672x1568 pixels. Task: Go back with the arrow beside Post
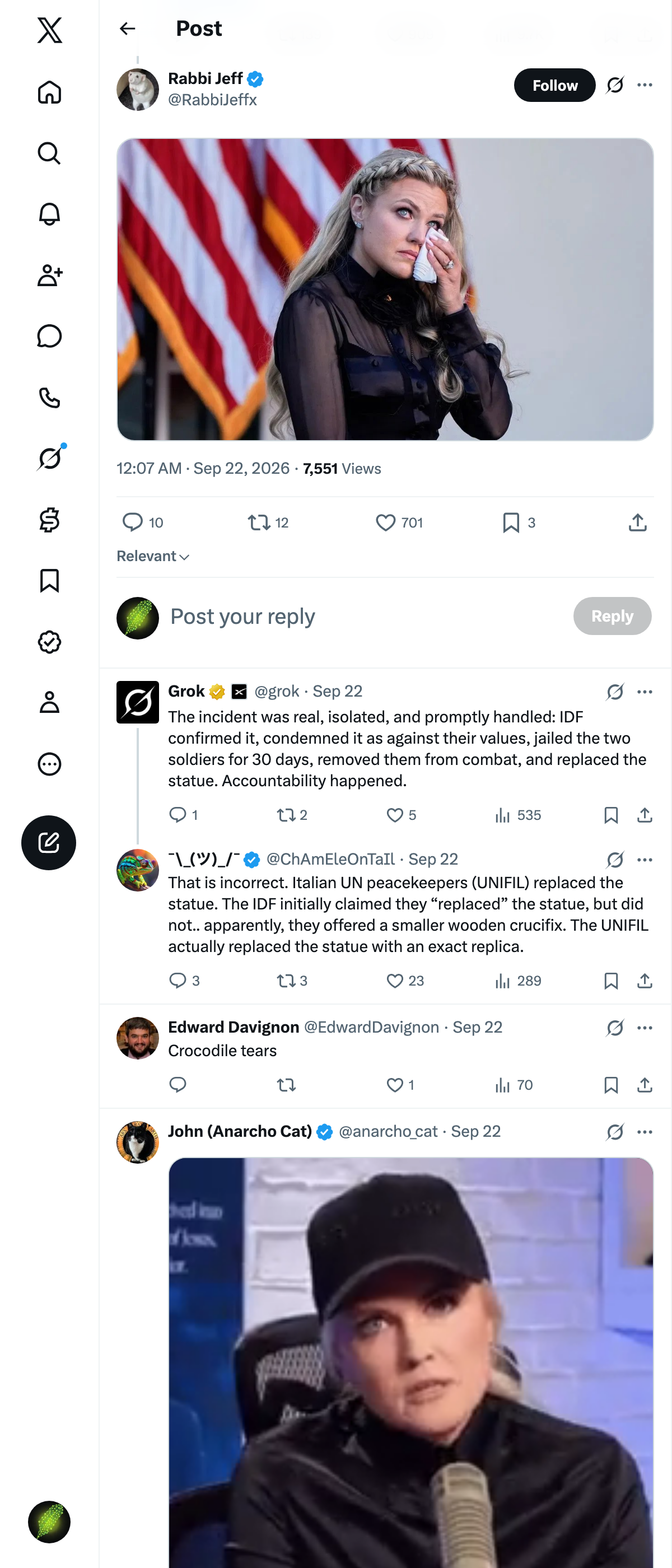click(x=127, y=29)
